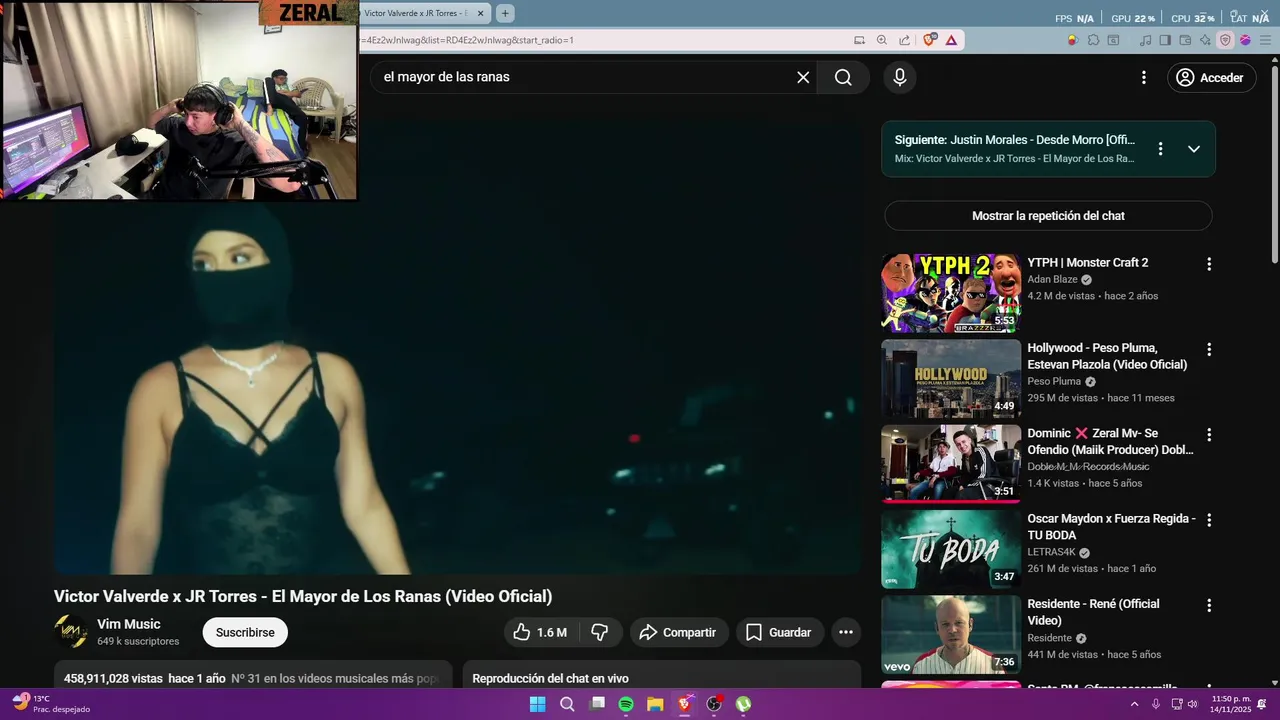Open Windows taskbar search
The height and width of the screenshot is (720, 1280).
[x=567, y=704]
